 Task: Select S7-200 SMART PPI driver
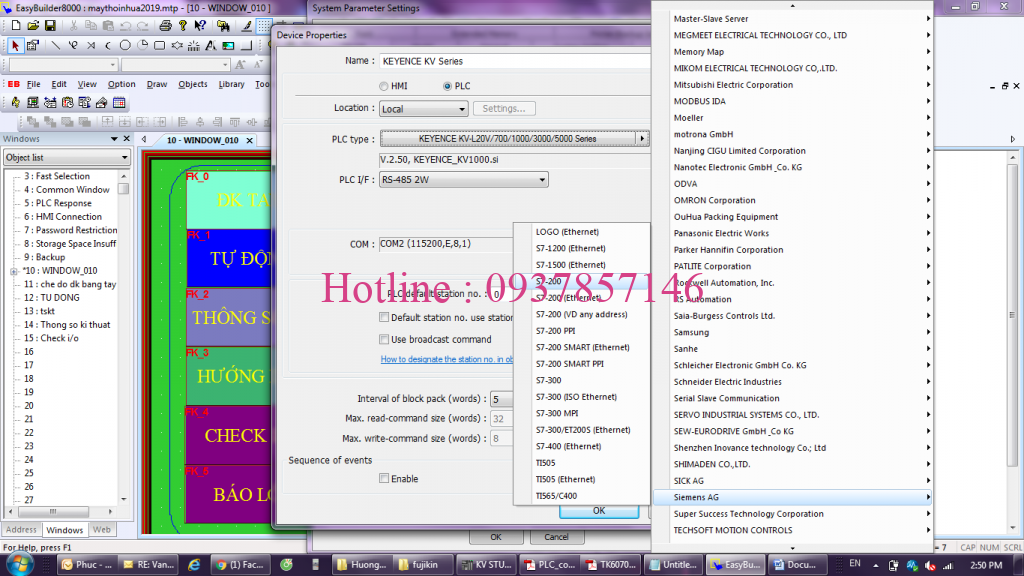(582, 364)
